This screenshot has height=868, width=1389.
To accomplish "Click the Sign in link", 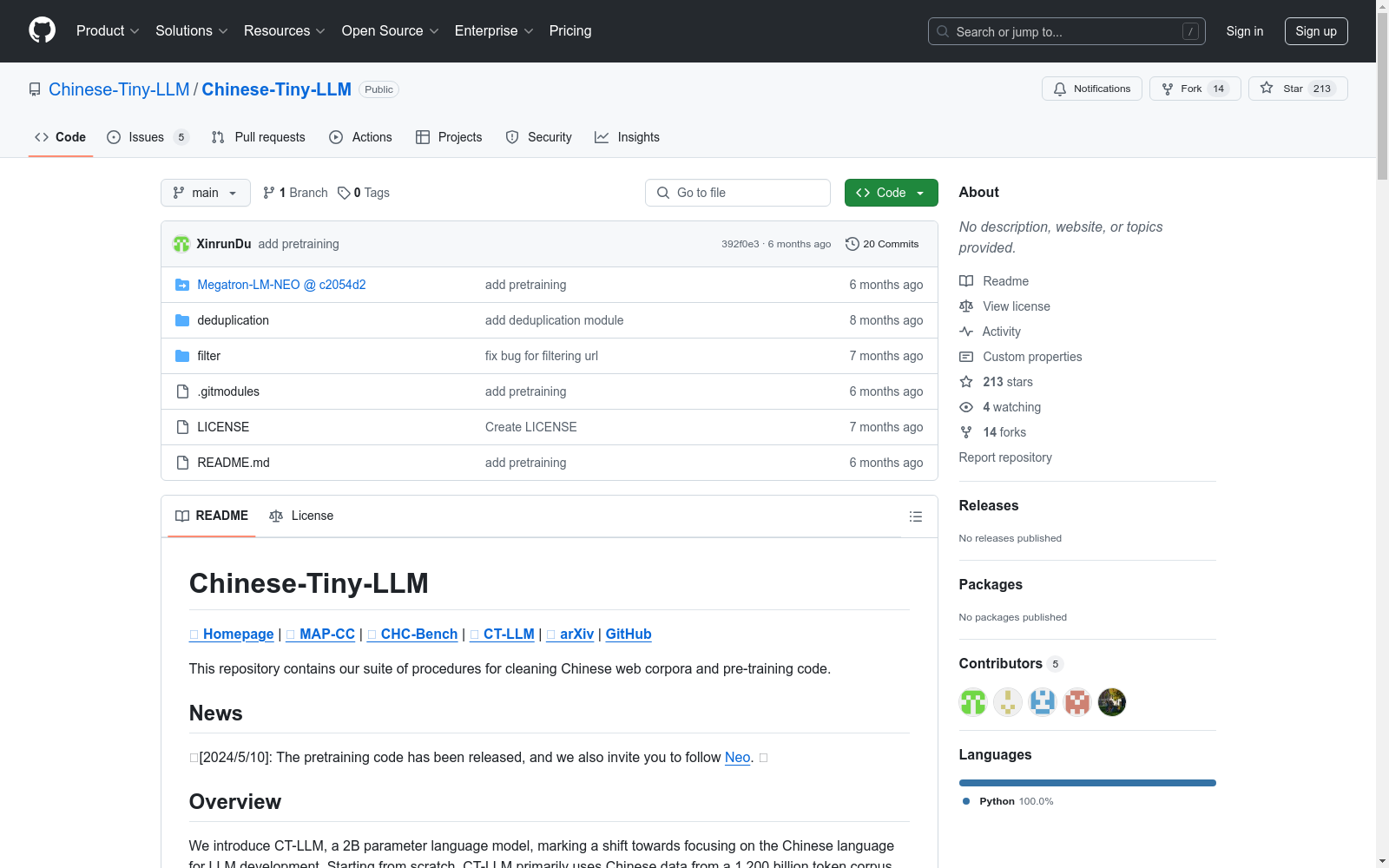I will point(1245,31).
